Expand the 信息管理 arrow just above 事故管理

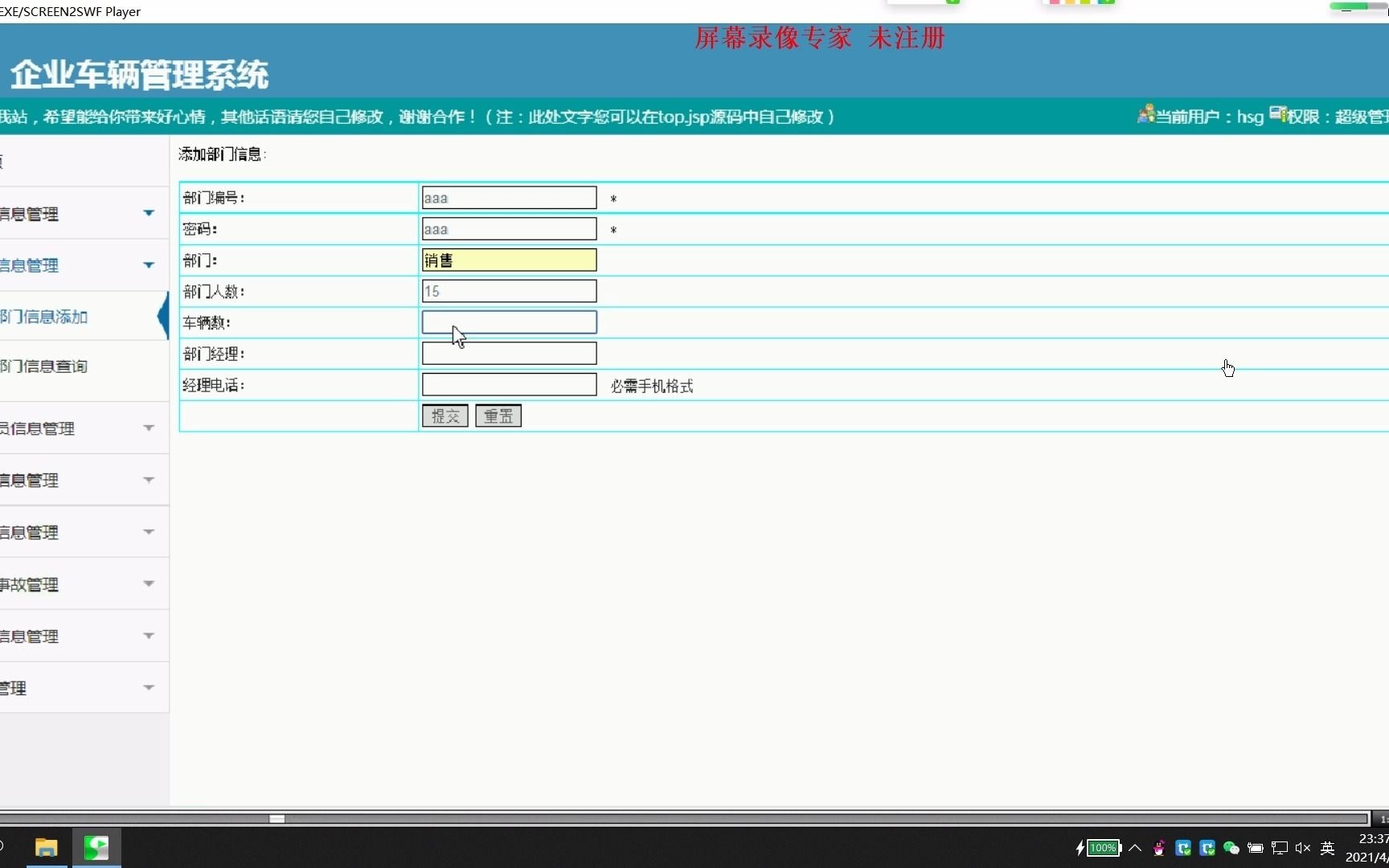pyautogui.click(x=149, y=531)
